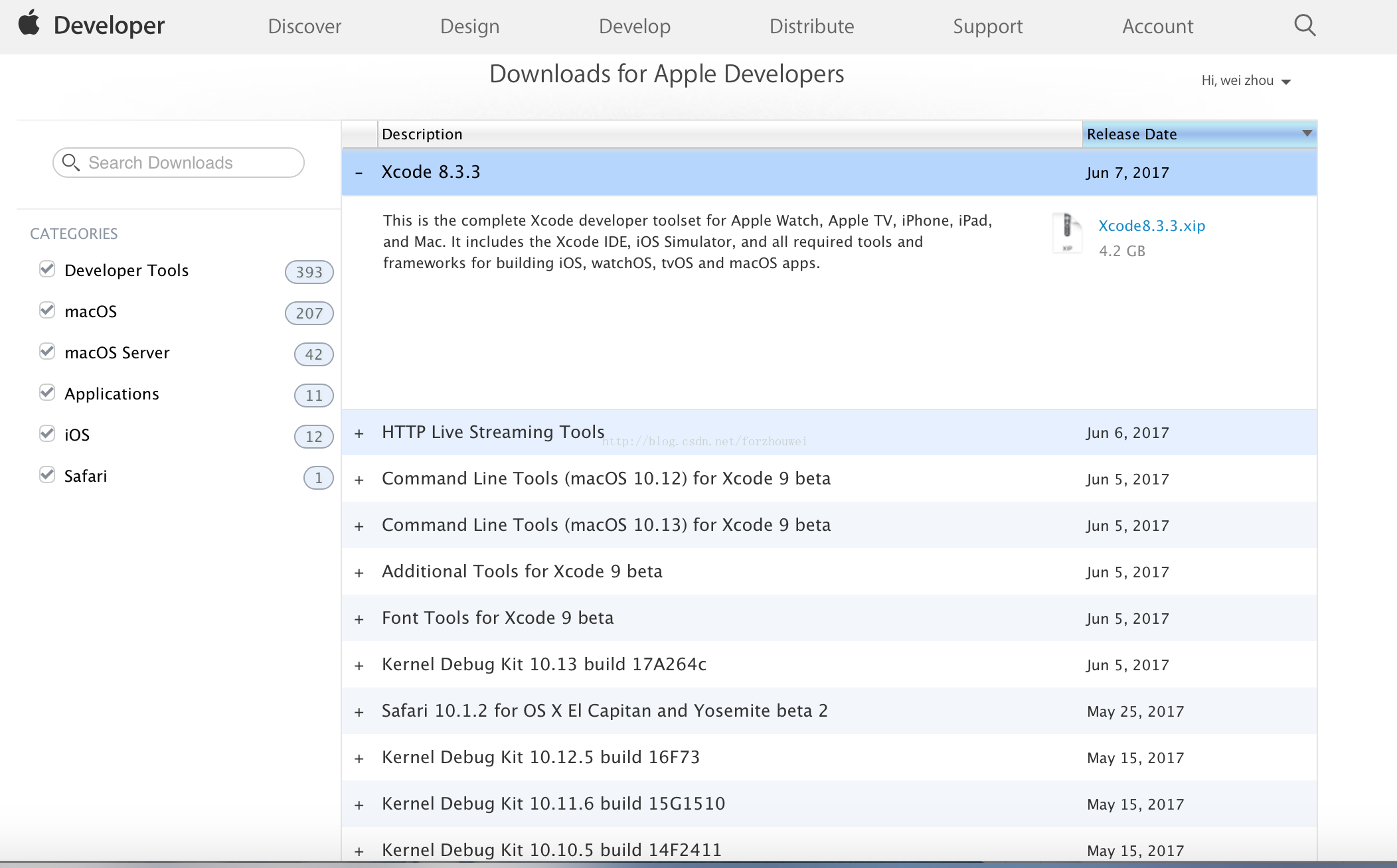Viewport: 1397px width, 868px height.
Task: Click the Safari 1 count badge
Action: click(319, 478)
